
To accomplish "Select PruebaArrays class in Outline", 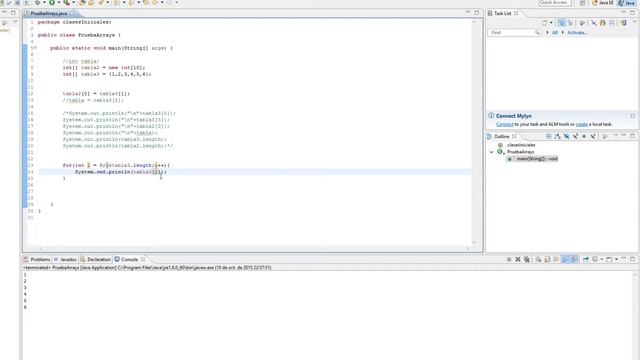I will pyautogui.click(x=520, y=152).
